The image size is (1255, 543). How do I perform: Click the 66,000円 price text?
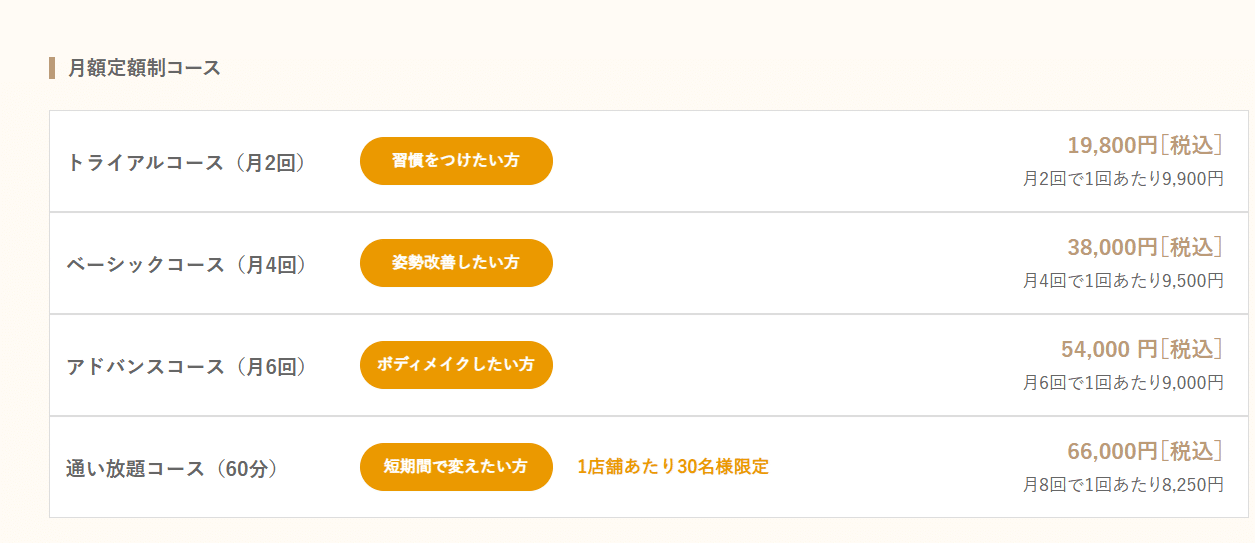tap(1112, 451)
